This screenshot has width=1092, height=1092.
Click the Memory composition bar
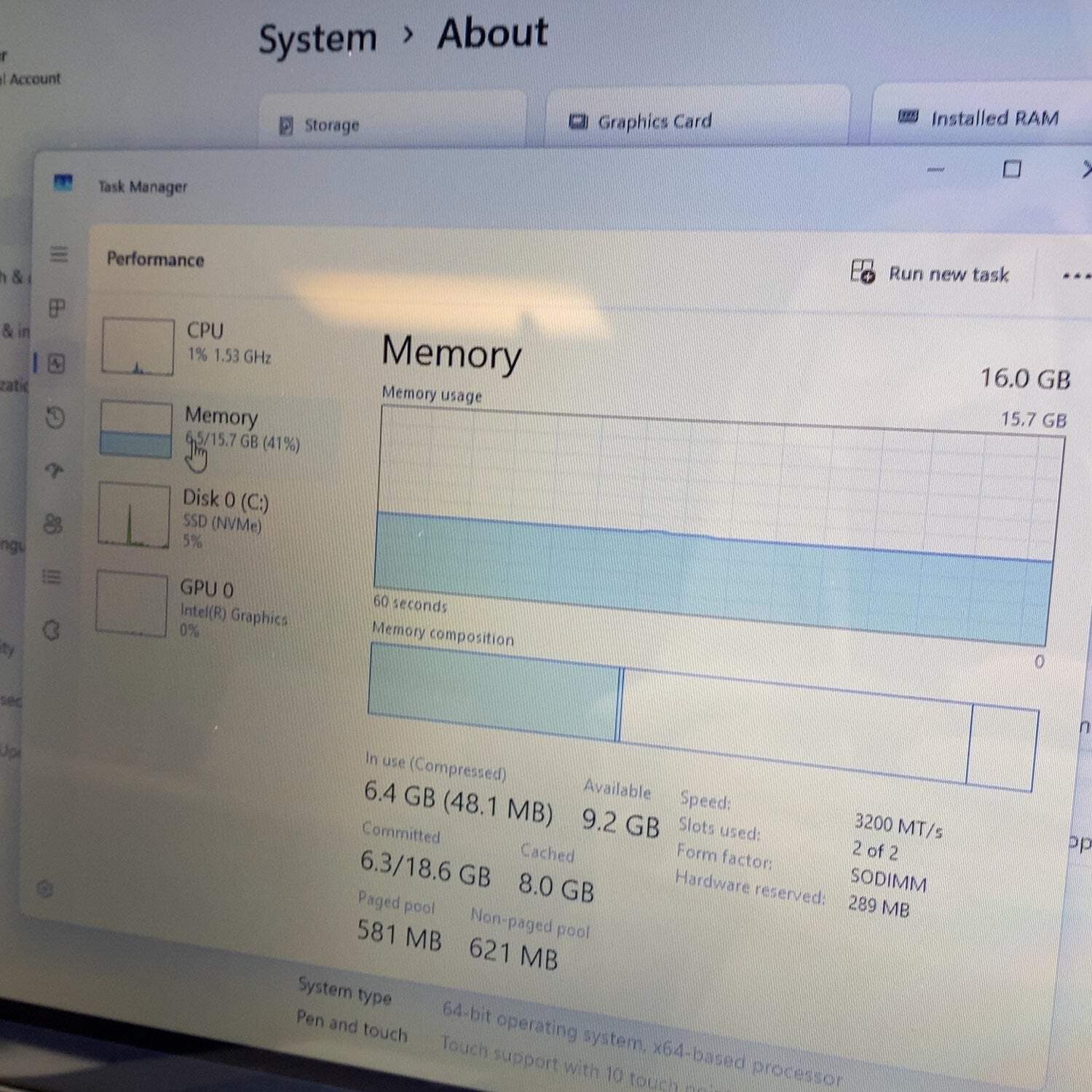click(703, 717)
